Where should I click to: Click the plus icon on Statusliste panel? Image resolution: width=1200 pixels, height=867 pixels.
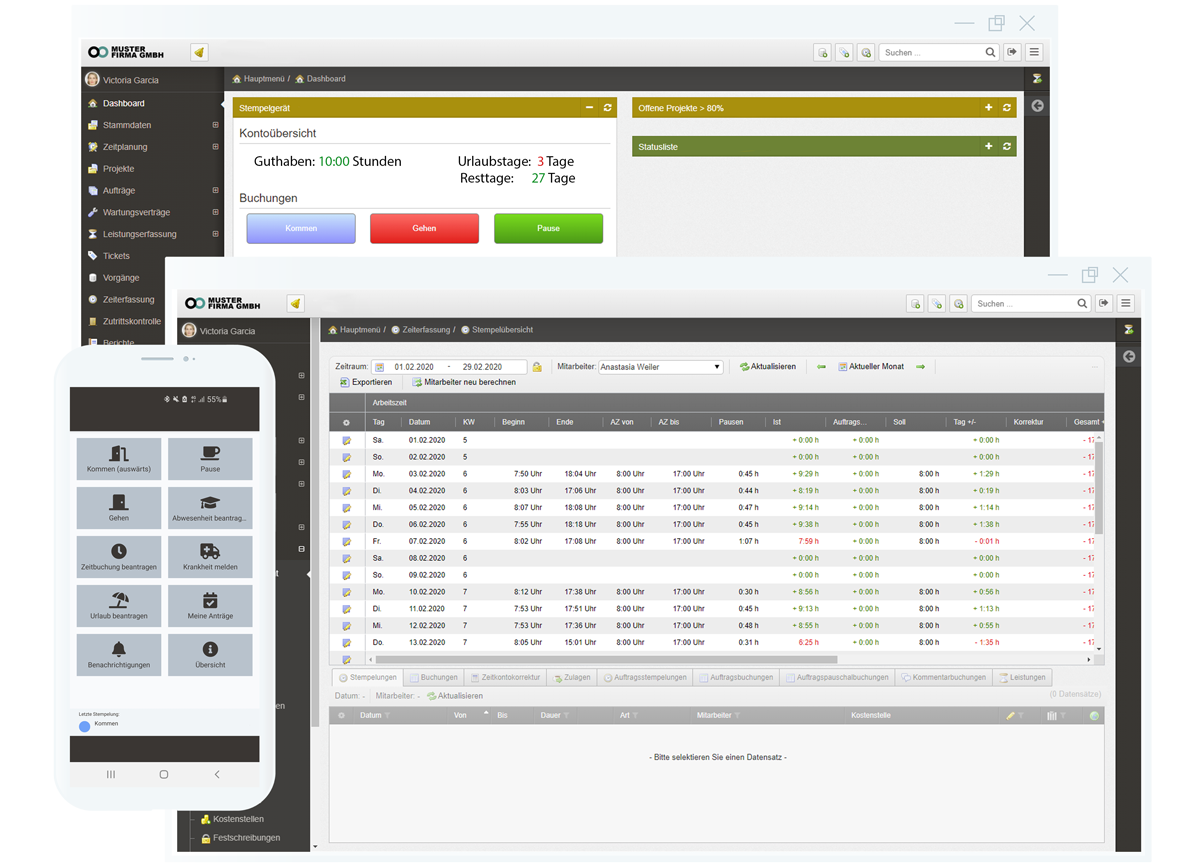point(989,147)
